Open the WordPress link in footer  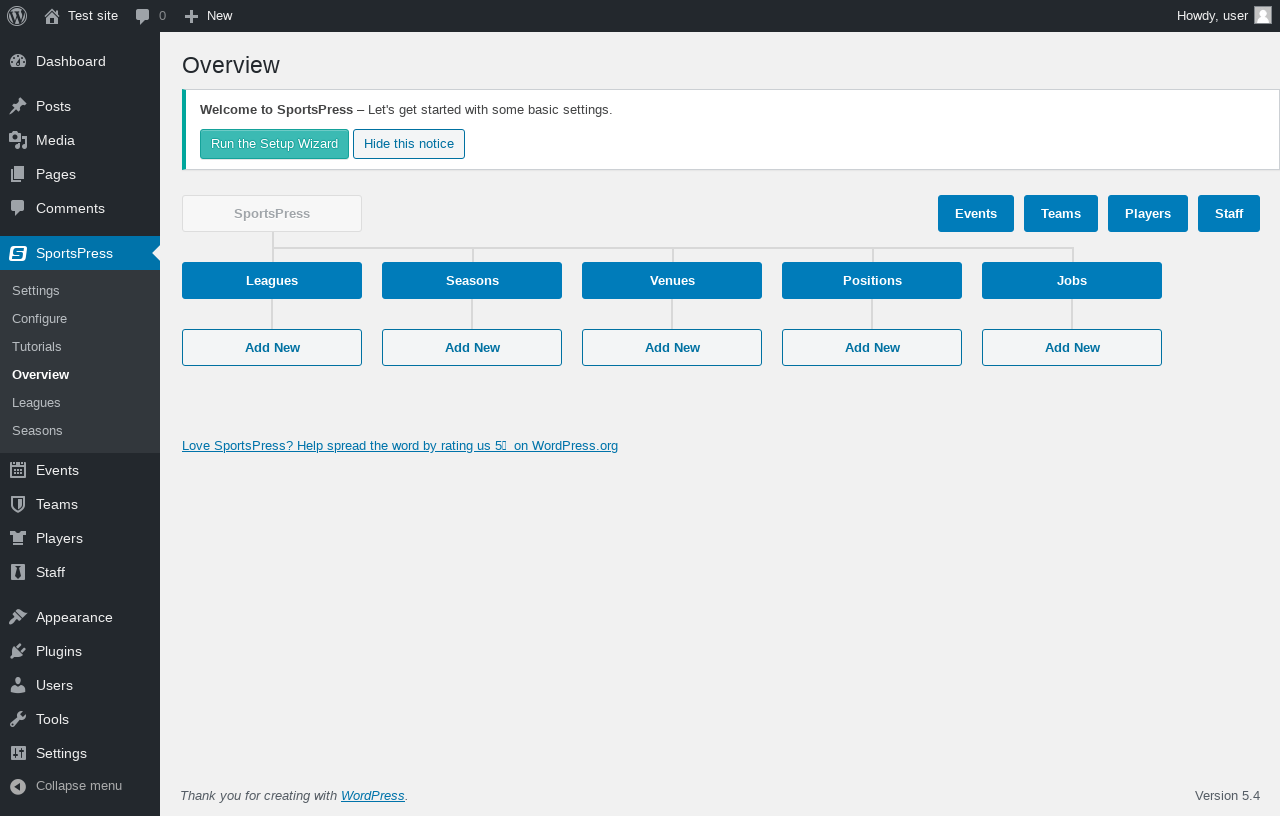tap(373, 796)
